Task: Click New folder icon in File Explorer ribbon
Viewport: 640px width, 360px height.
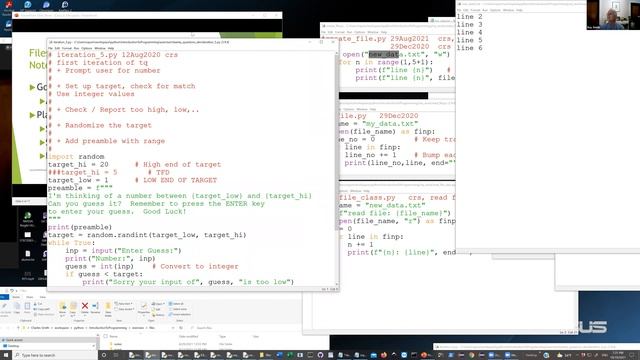Action: tap(108, 306)
